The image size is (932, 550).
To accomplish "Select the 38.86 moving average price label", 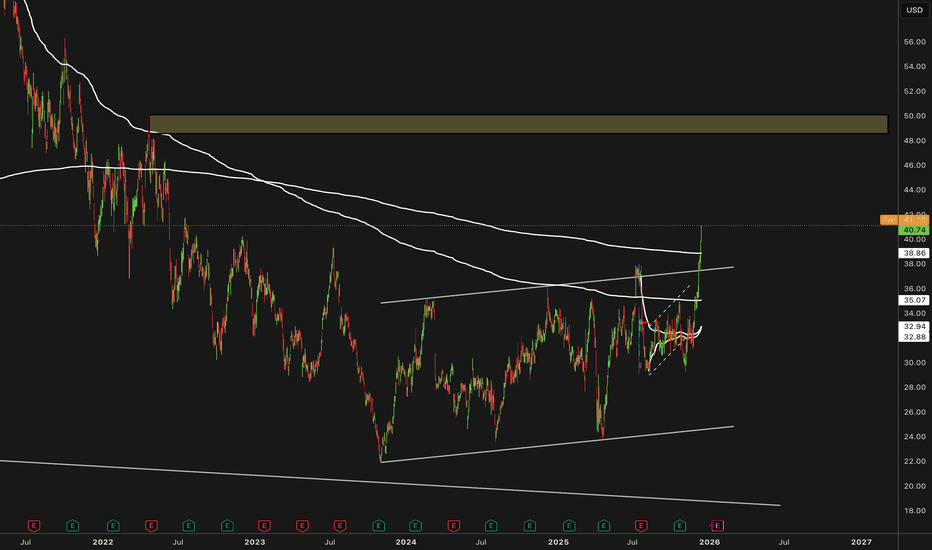I will [914, 253].
